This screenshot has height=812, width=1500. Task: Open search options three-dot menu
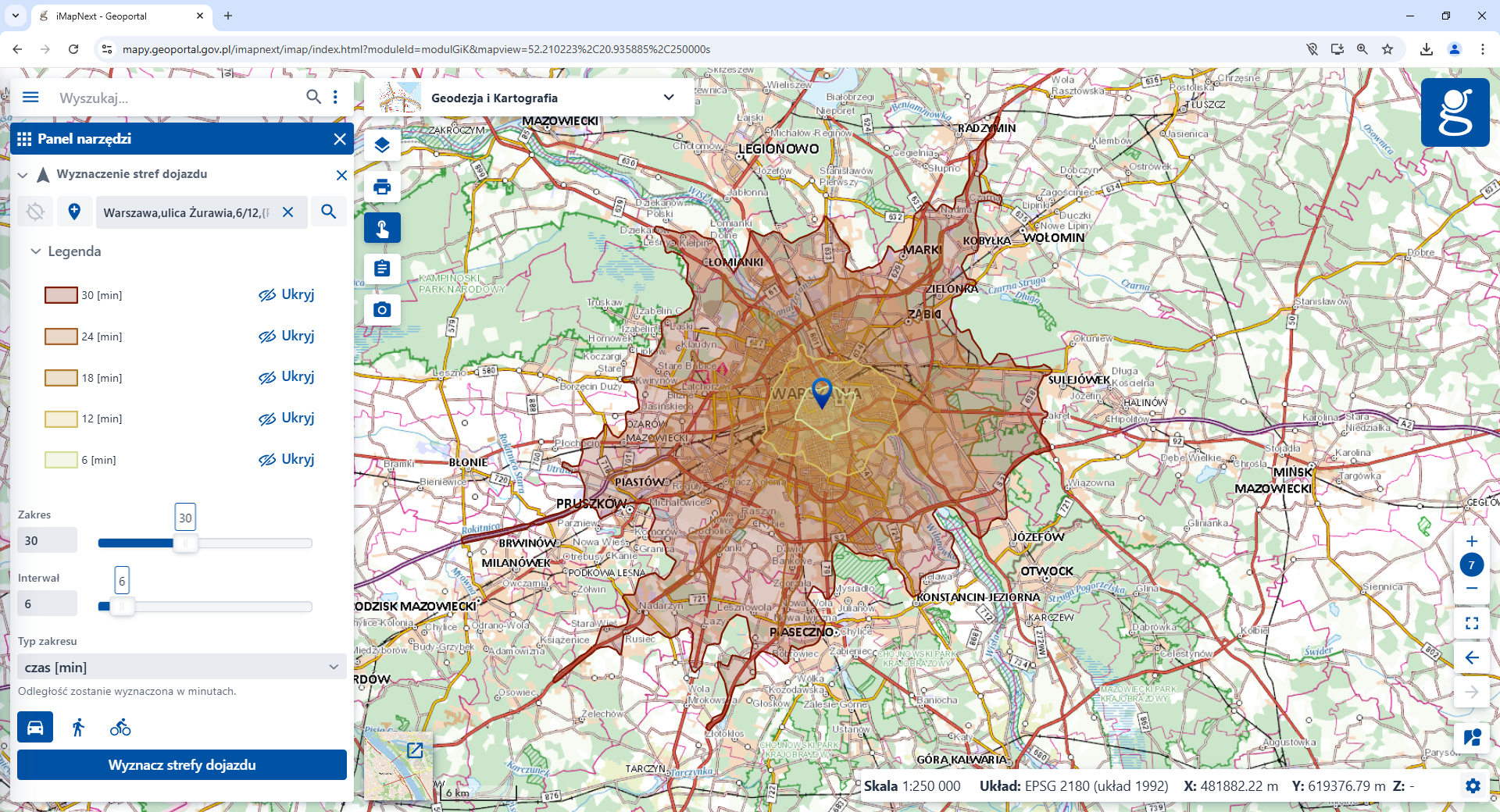pos(336,97)
